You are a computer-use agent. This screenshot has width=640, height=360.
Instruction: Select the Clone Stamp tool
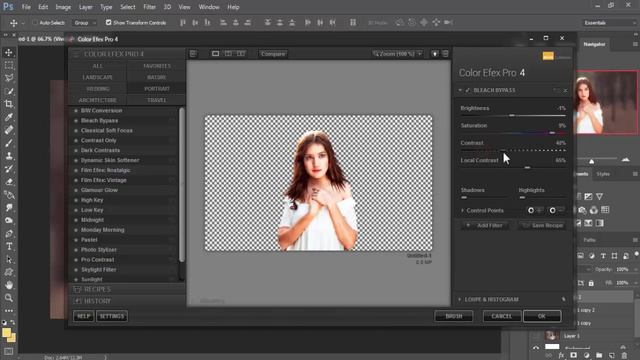click(x=9, y=156)
